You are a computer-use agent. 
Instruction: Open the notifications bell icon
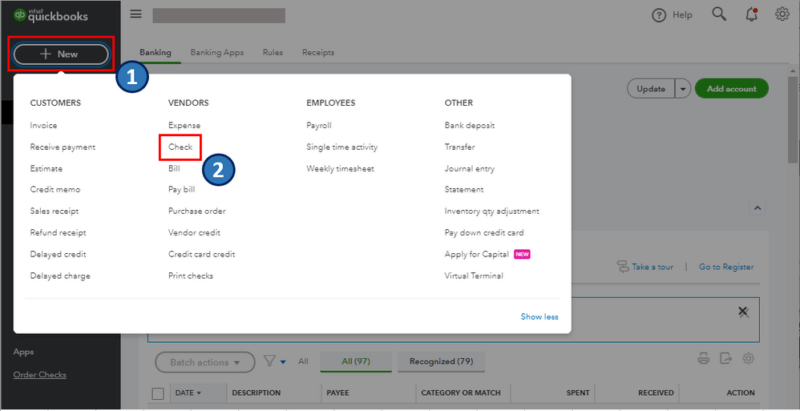[751, 15]
